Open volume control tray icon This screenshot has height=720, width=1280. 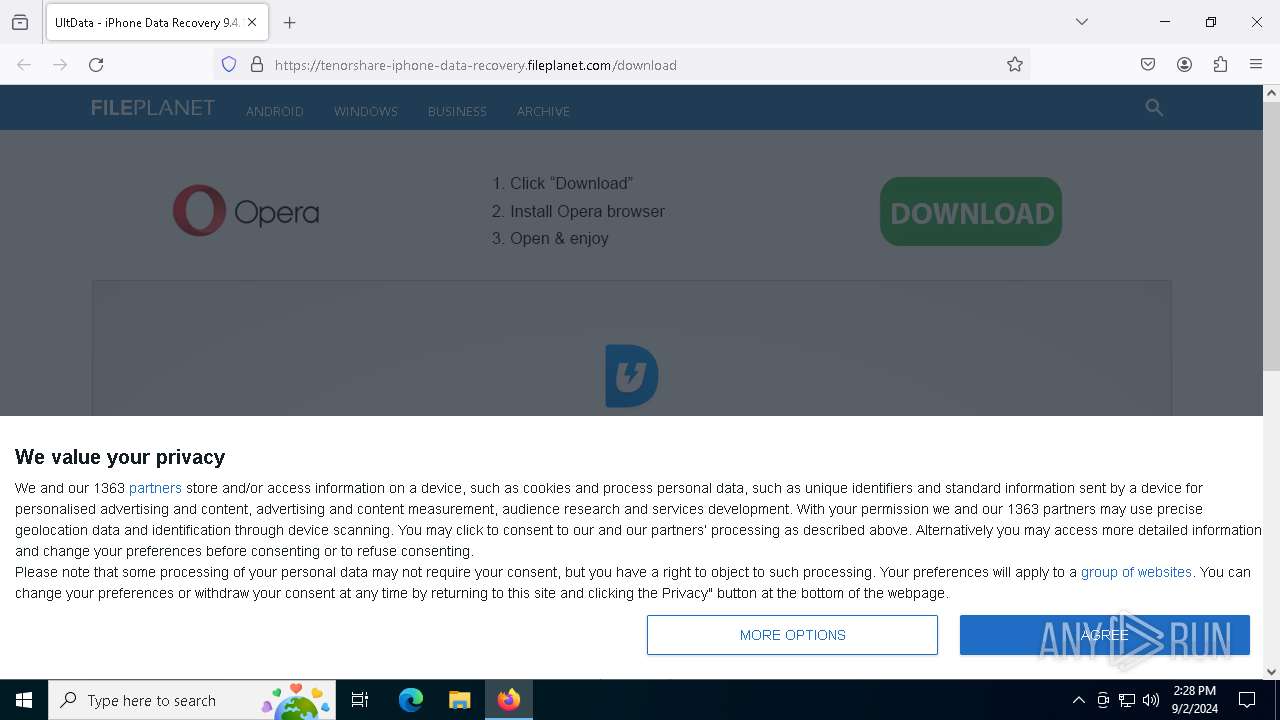coord(1151,700)
